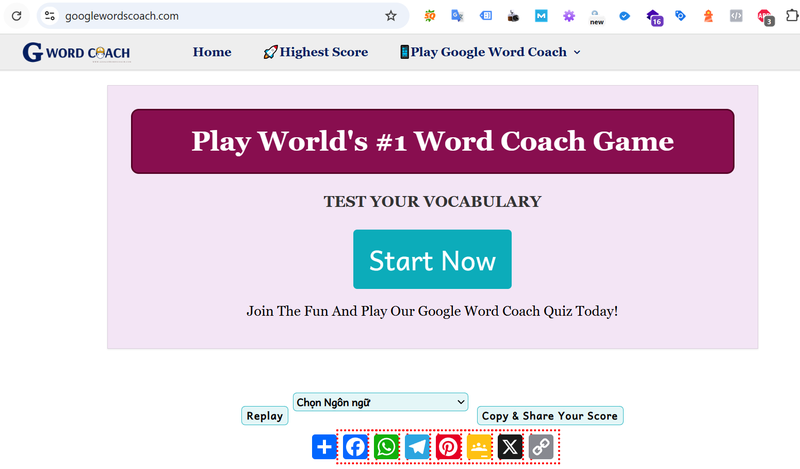Open the purple gear extension
The width and height of the screenshot is (800, 469).
click(569, 16)
